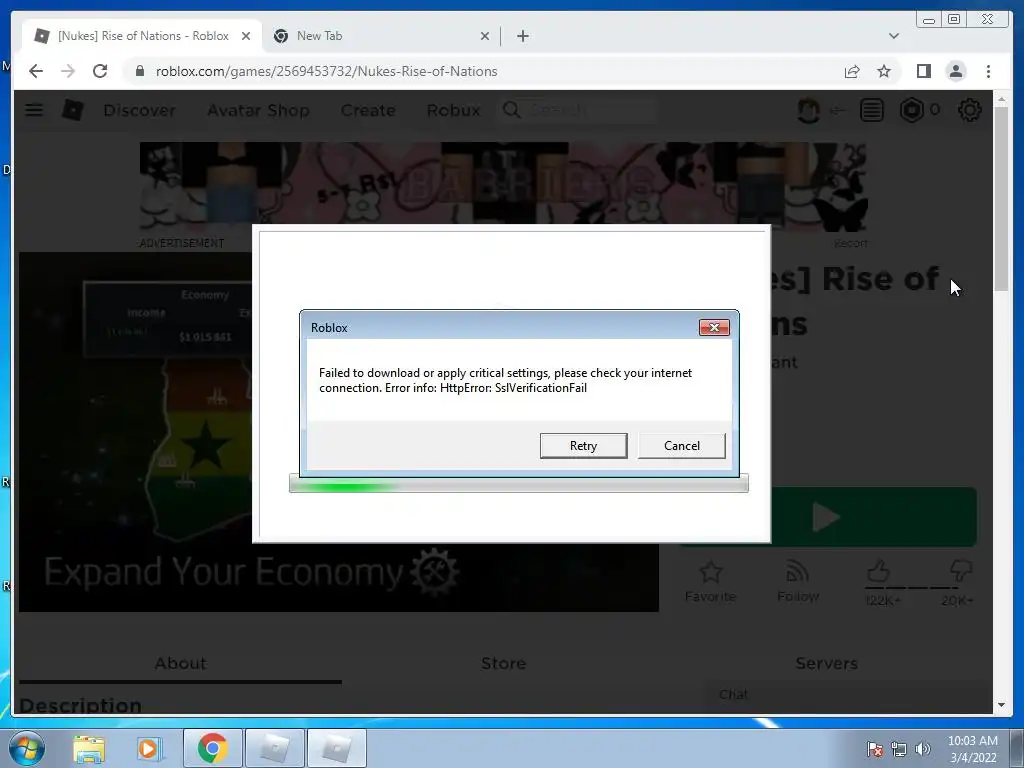1024x768 pixels.
Task: Open Discover in Roblox navbar
Action: 139,110
